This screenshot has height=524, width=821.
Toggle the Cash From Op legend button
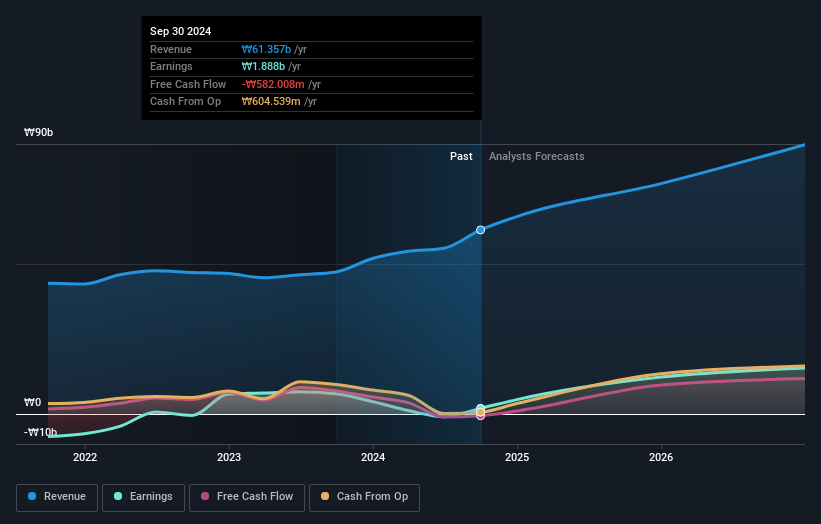coord(364,497)
